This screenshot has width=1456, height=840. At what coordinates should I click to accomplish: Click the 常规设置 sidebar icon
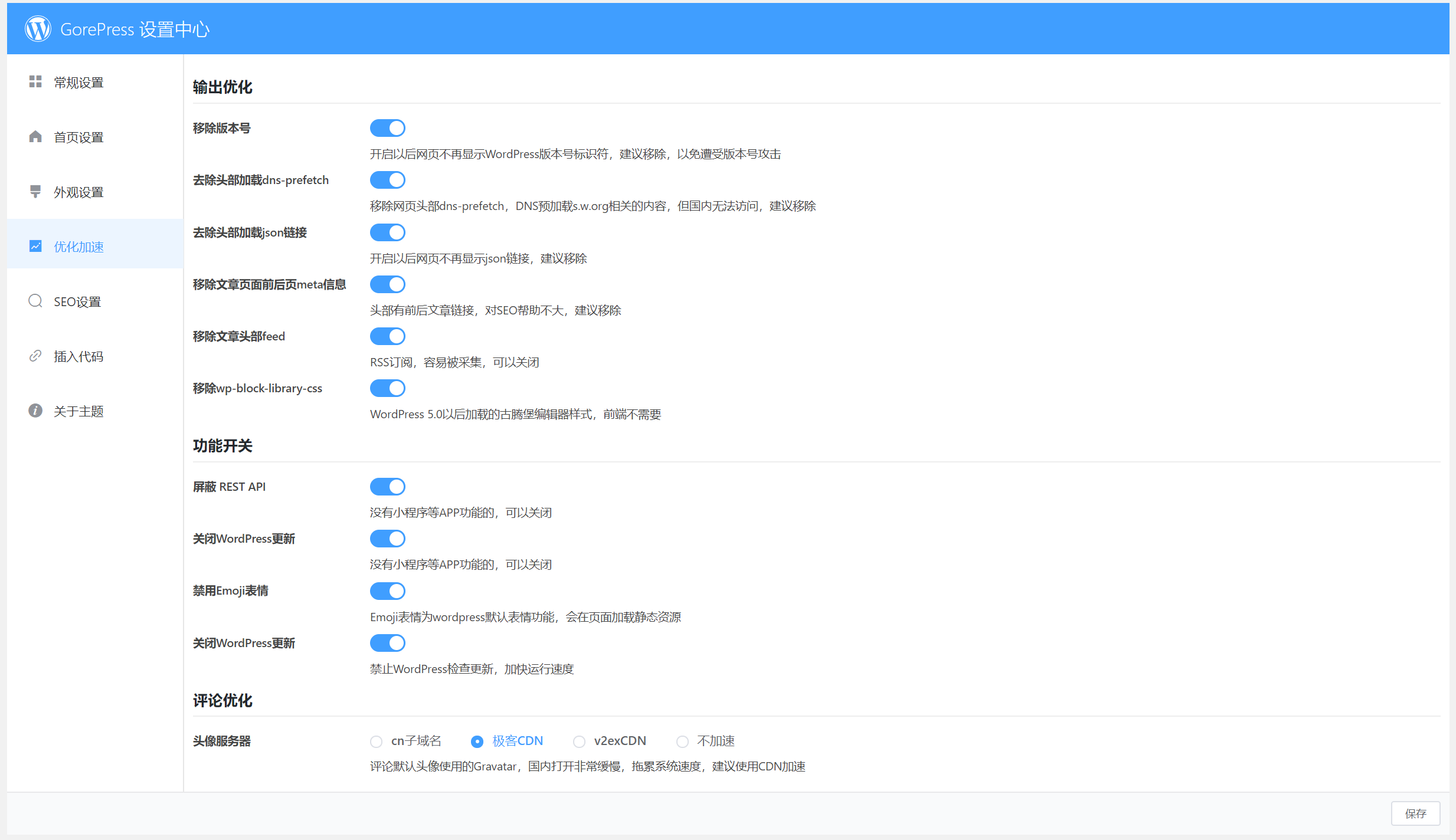pos(35,82)
